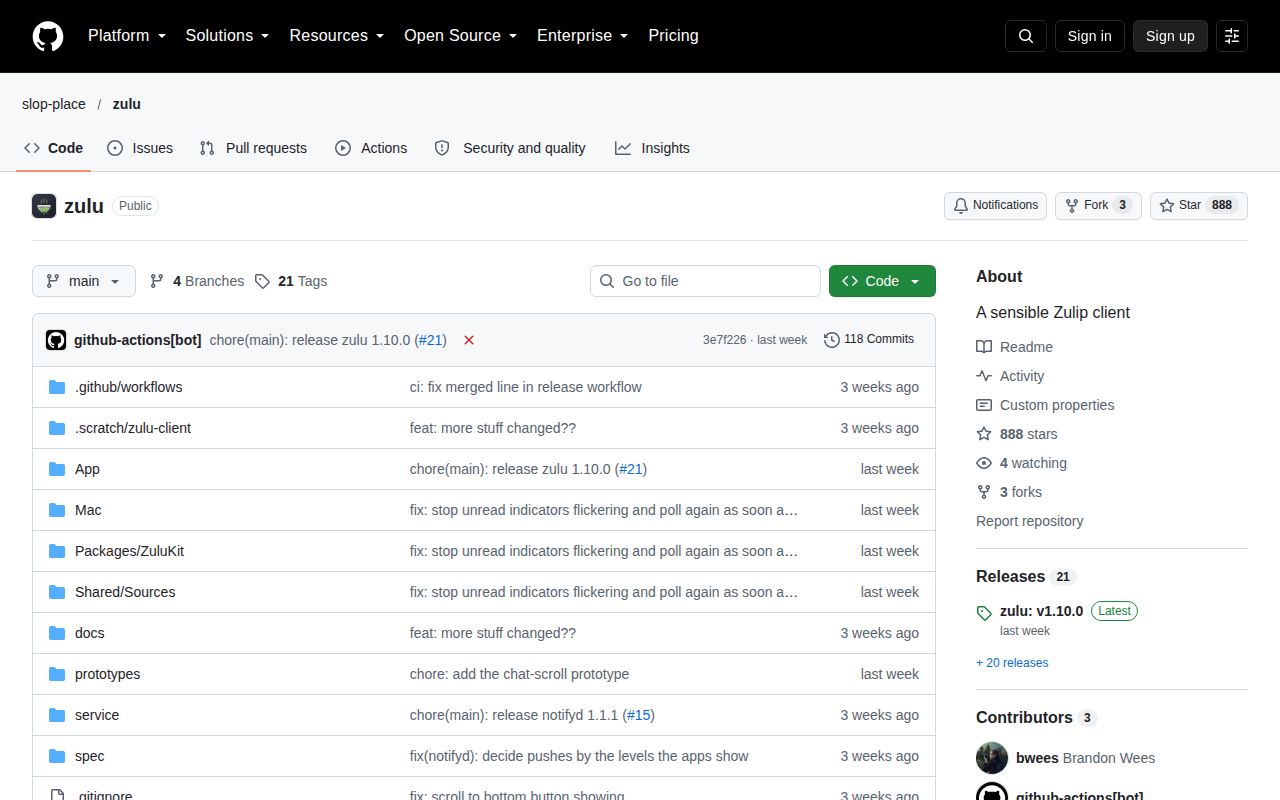This screenshot has width=1280, height=800.
Task: Open the Security and quality tab
Action: tap(510, 148)
